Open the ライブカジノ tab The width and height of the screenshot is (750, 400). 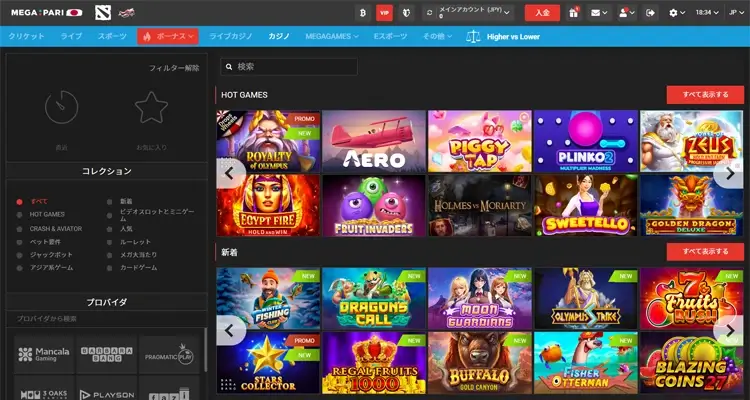[x=231, y=36]
